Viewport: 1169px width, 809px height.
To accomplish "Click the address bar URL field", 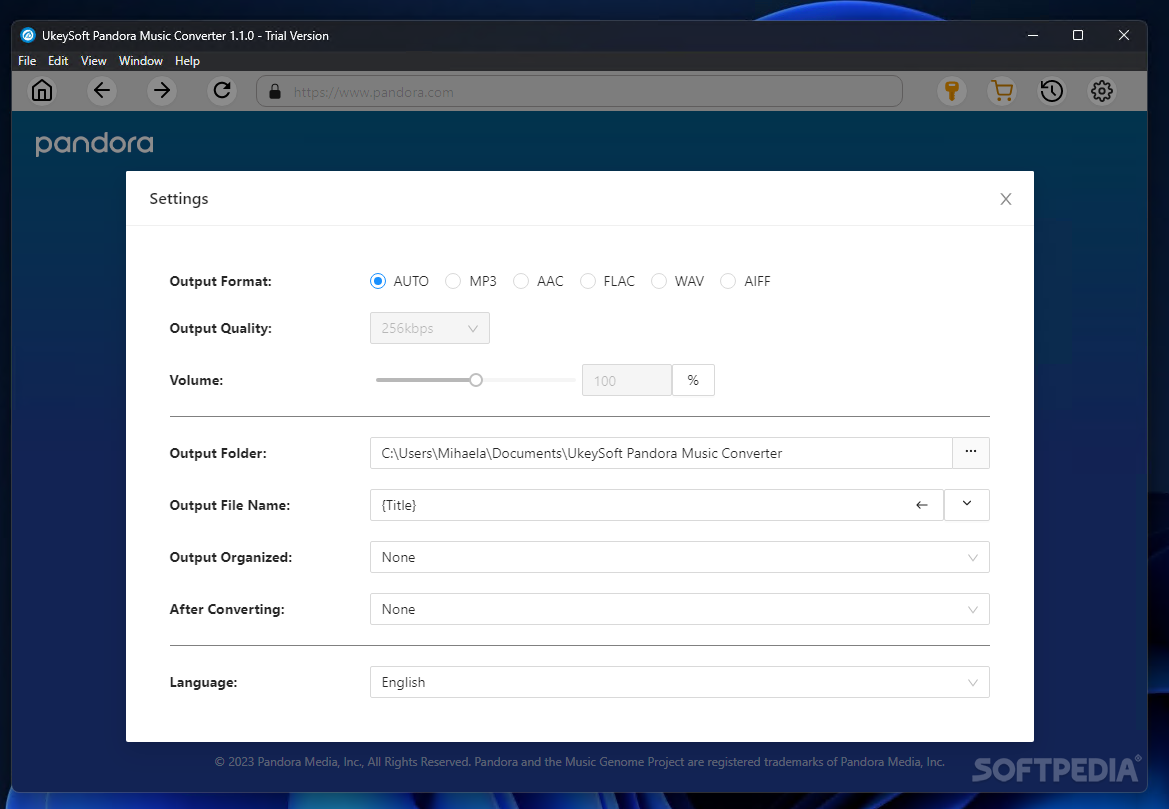I will click(x=579, y=92).
